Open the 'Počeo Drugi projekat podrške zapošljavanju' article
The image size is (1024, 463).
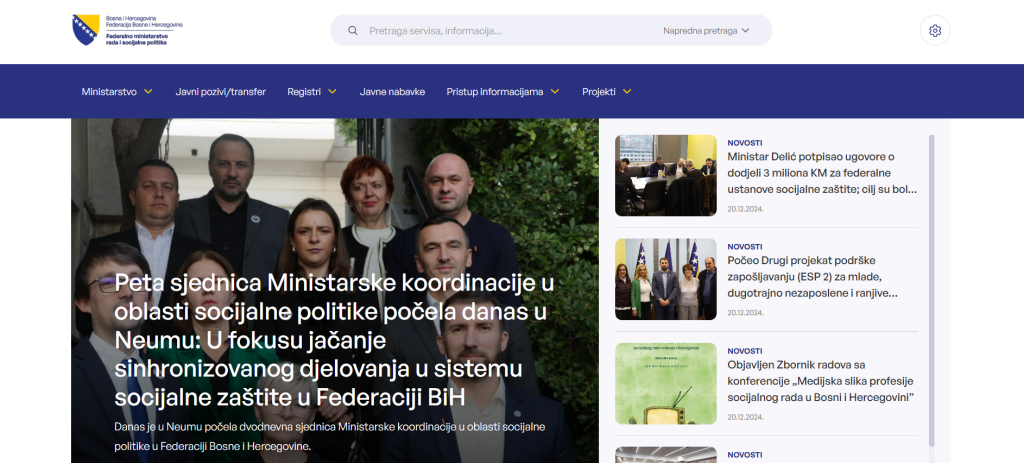[x=813, y=277]
